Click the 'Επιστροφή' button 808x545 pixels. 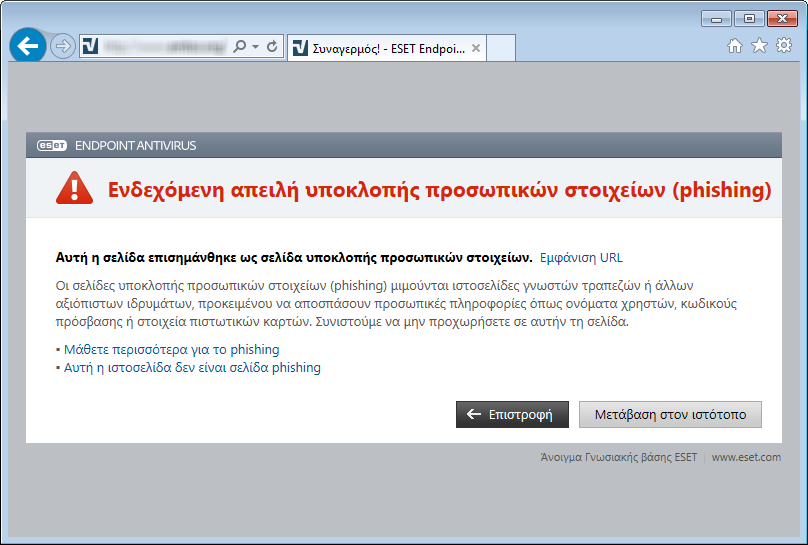[512, 415]
